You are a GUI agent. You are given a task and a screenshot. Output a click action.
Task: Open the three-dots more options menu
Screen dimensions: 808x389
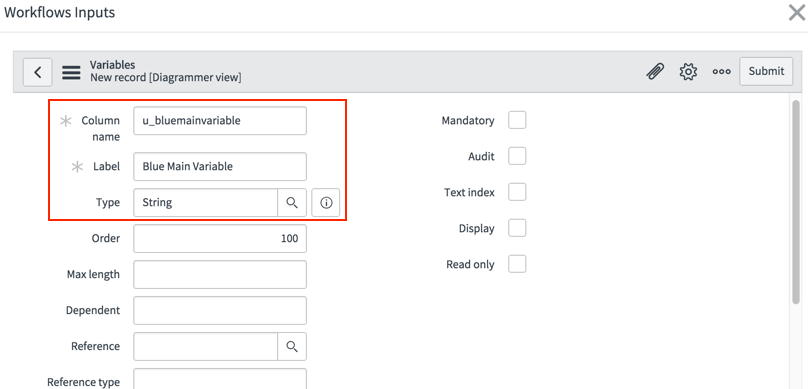(x=721, y=72)
